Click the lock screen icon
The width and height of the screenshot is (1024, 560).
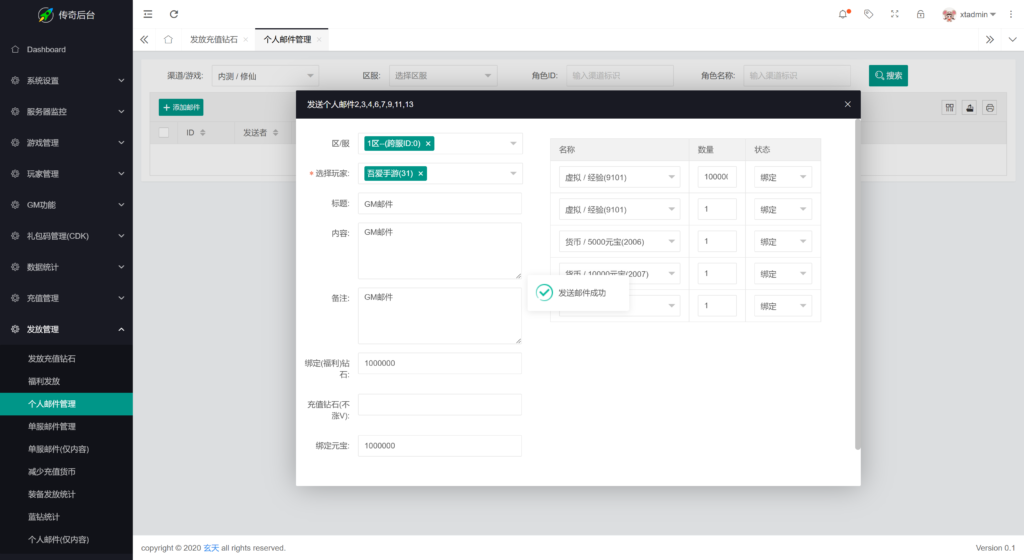click(x=920, y=14)
